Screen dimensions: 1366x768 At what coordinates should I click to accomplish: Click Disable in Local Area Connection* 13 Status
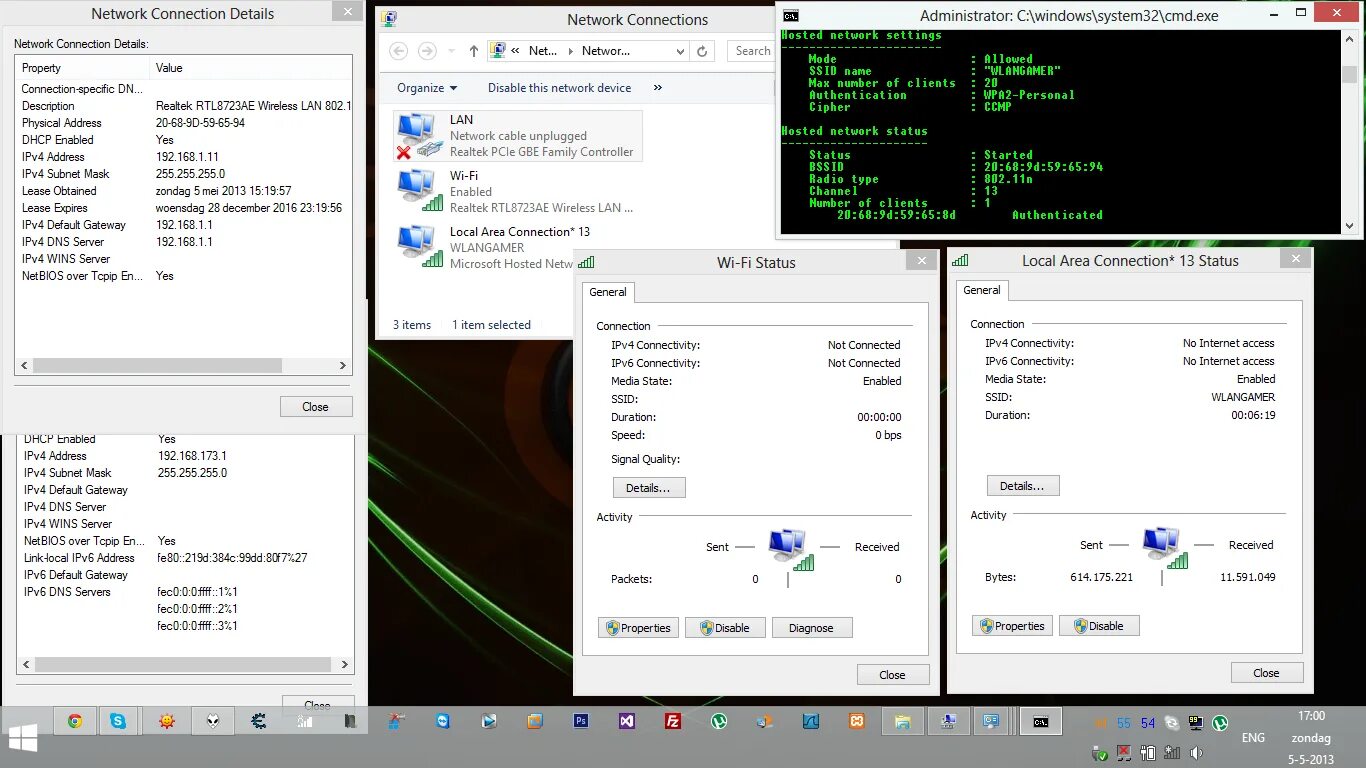pyautogui.click(x=1099, y=626)
